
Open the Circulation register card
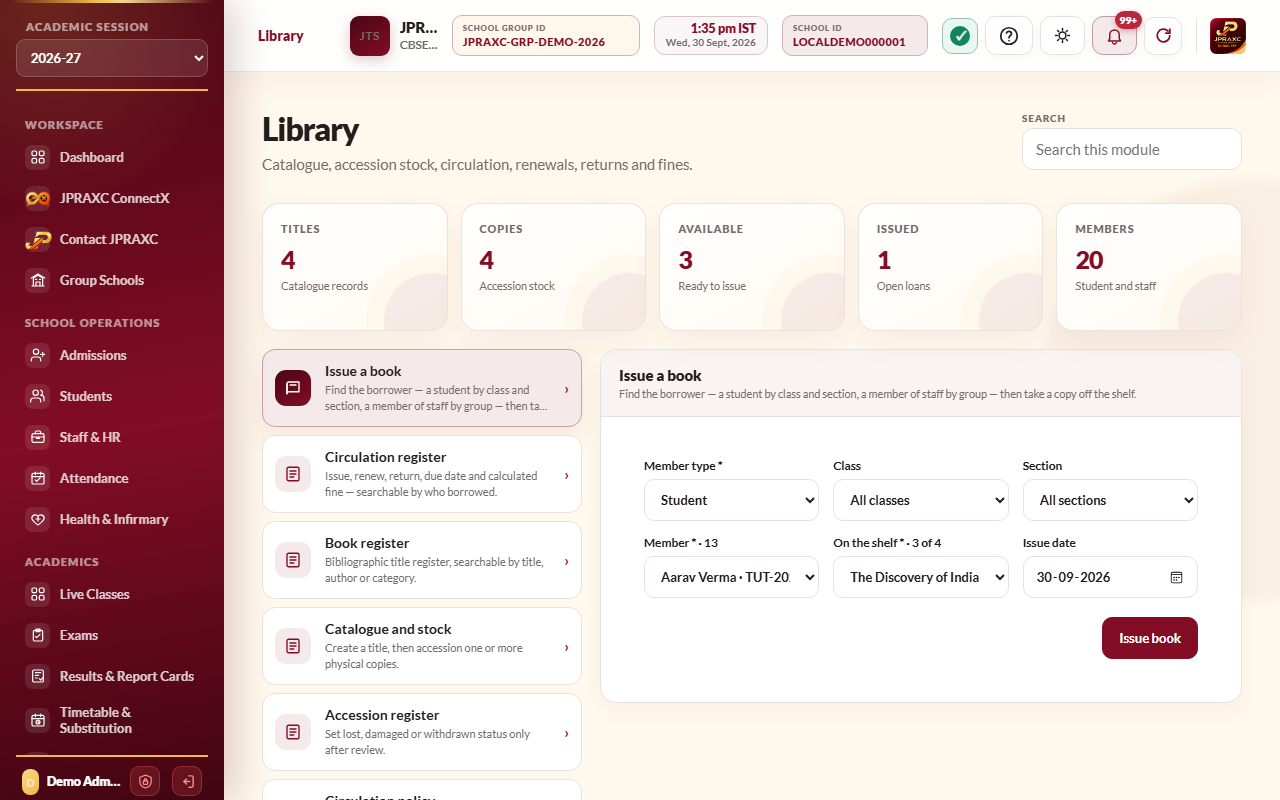(x=422, y=474)
